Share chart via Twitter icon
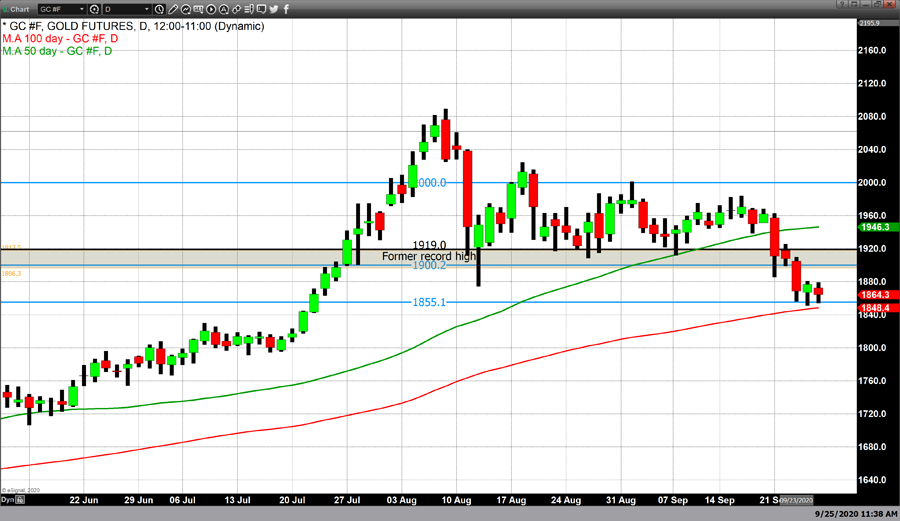Image resolution: width=900 pixels, height=521 pixels. (x=273, y=9)
